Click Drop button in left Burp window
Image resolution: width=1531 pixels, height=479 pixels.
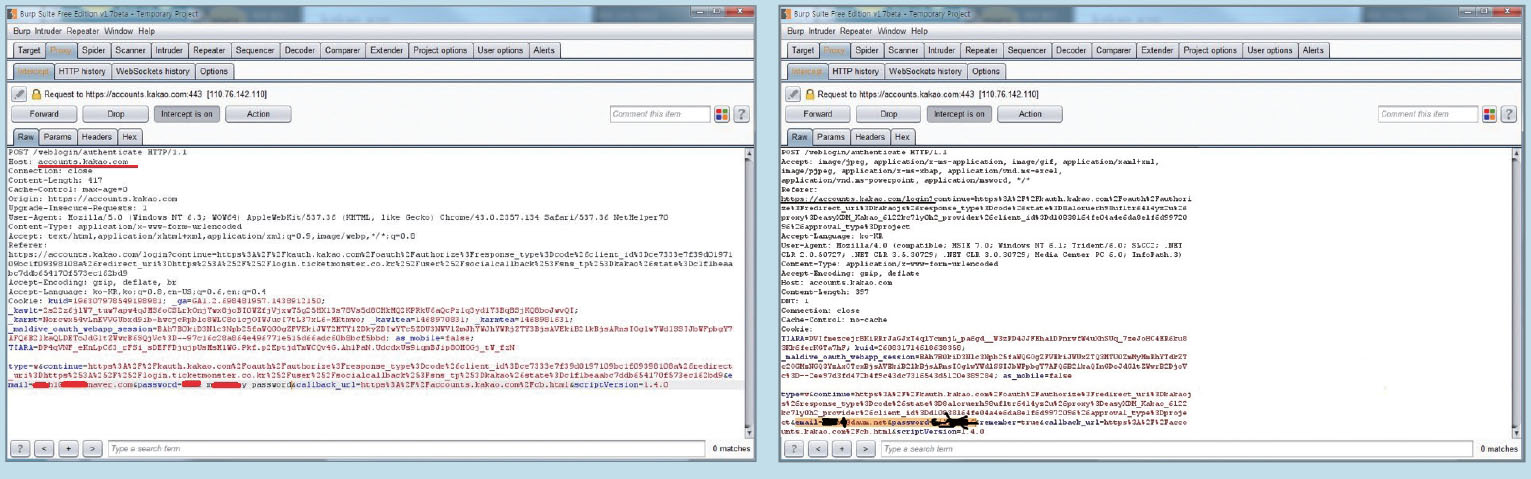pyautogui.click(x=116, y=114)
